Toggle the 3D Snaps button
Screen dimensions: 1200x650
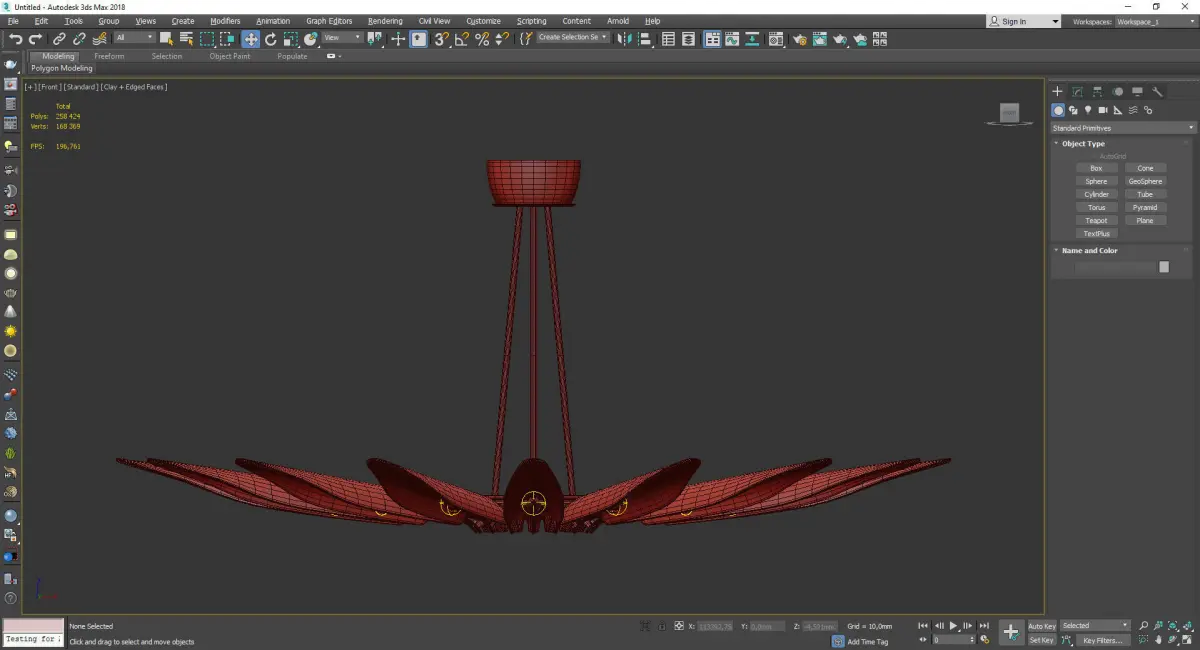coord(440,39)
